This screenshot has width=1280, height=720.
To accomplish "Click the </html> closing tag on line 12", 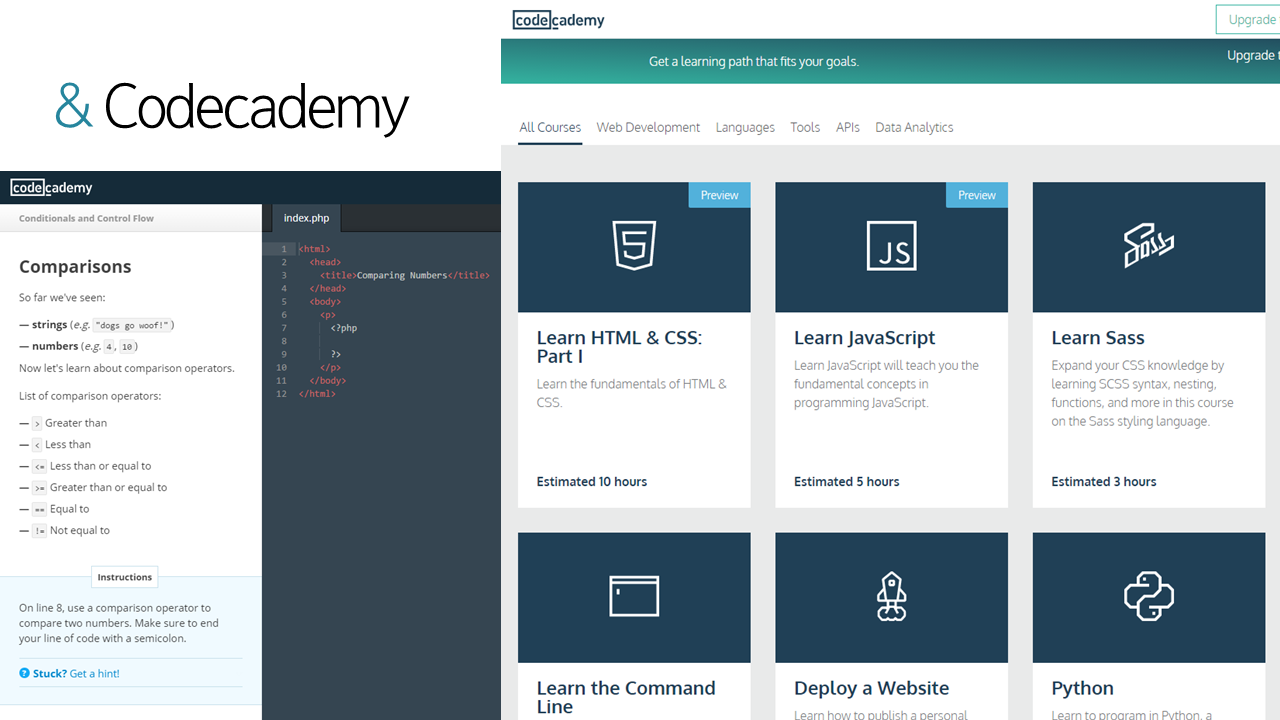I will click(317, 394).
